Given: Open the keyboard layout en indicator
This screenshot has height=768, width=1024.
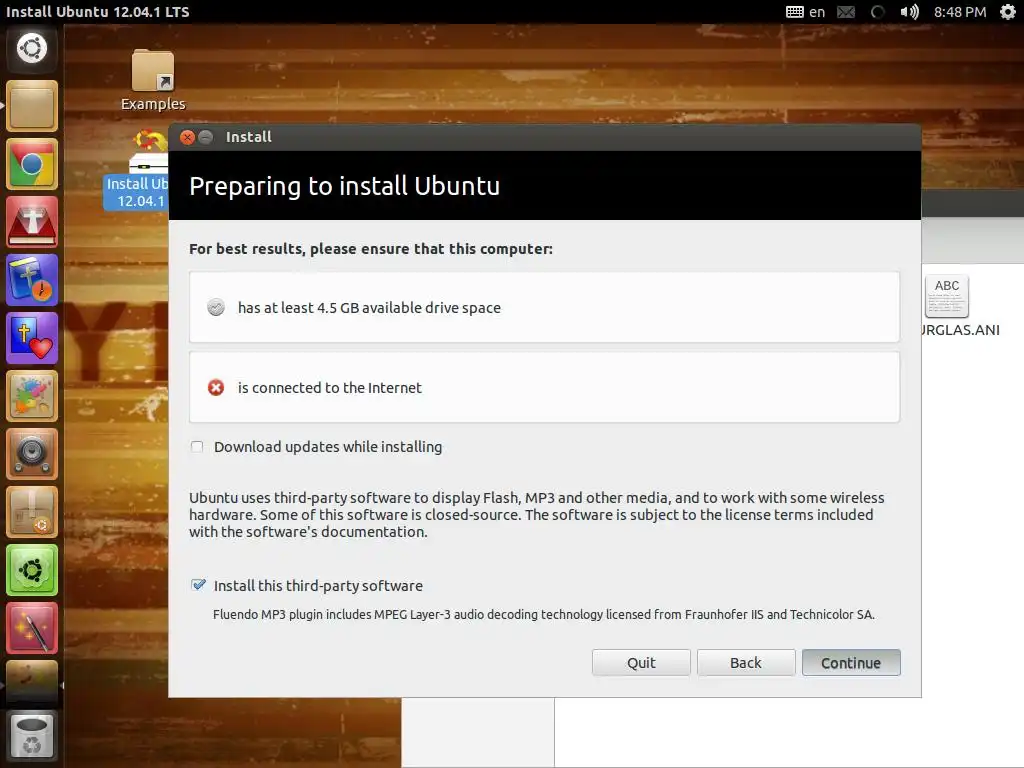Looking at the screenshot, I should click(x=805, y=12).
